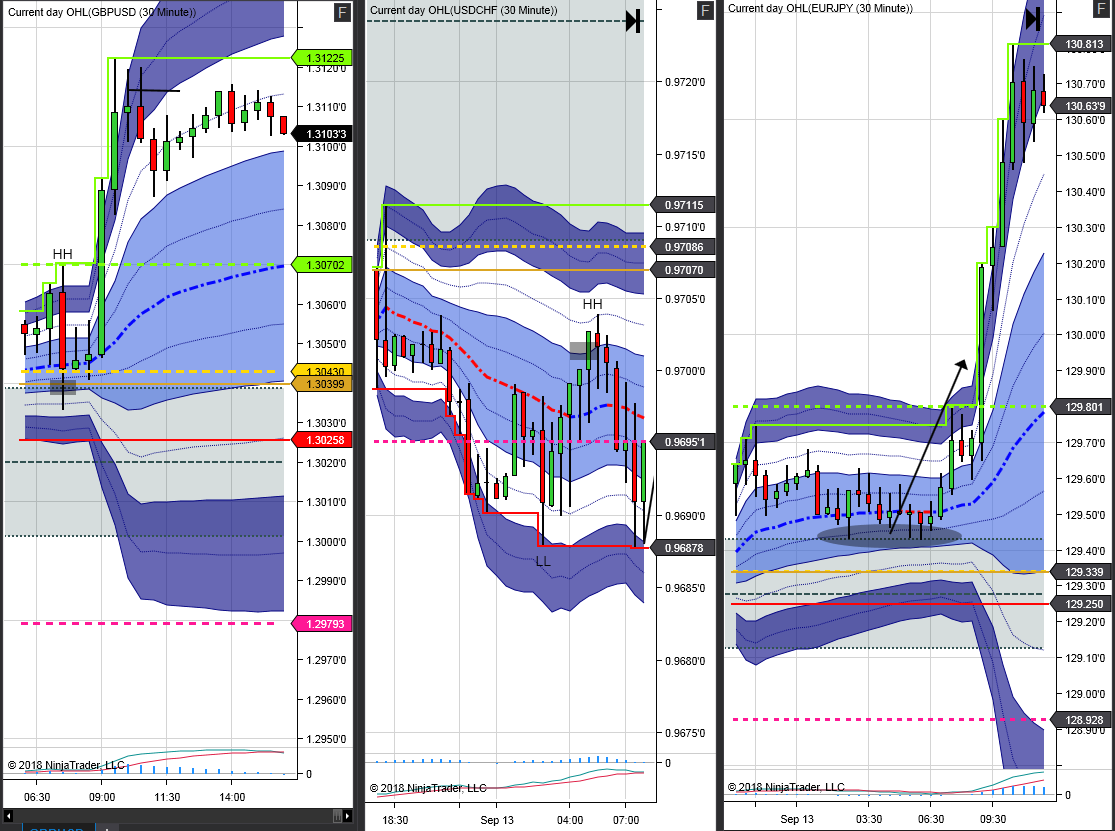The width and height of the screenshot is (1115, 831).
Task: Click the 0.97070 price marker
Action: [683, 271]
